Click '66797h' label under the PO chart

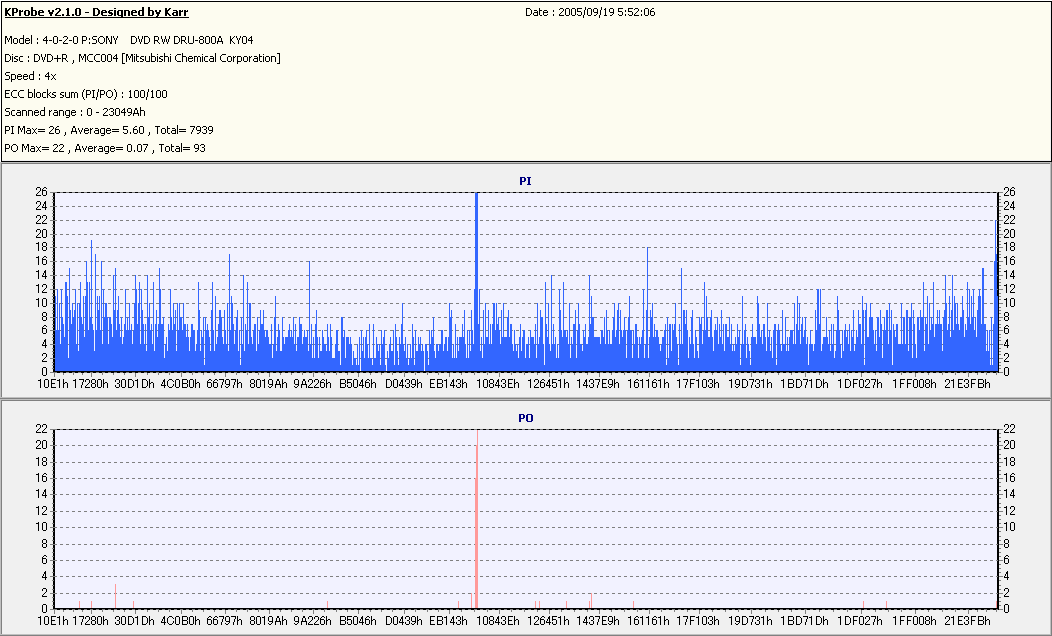coord(224,621)
